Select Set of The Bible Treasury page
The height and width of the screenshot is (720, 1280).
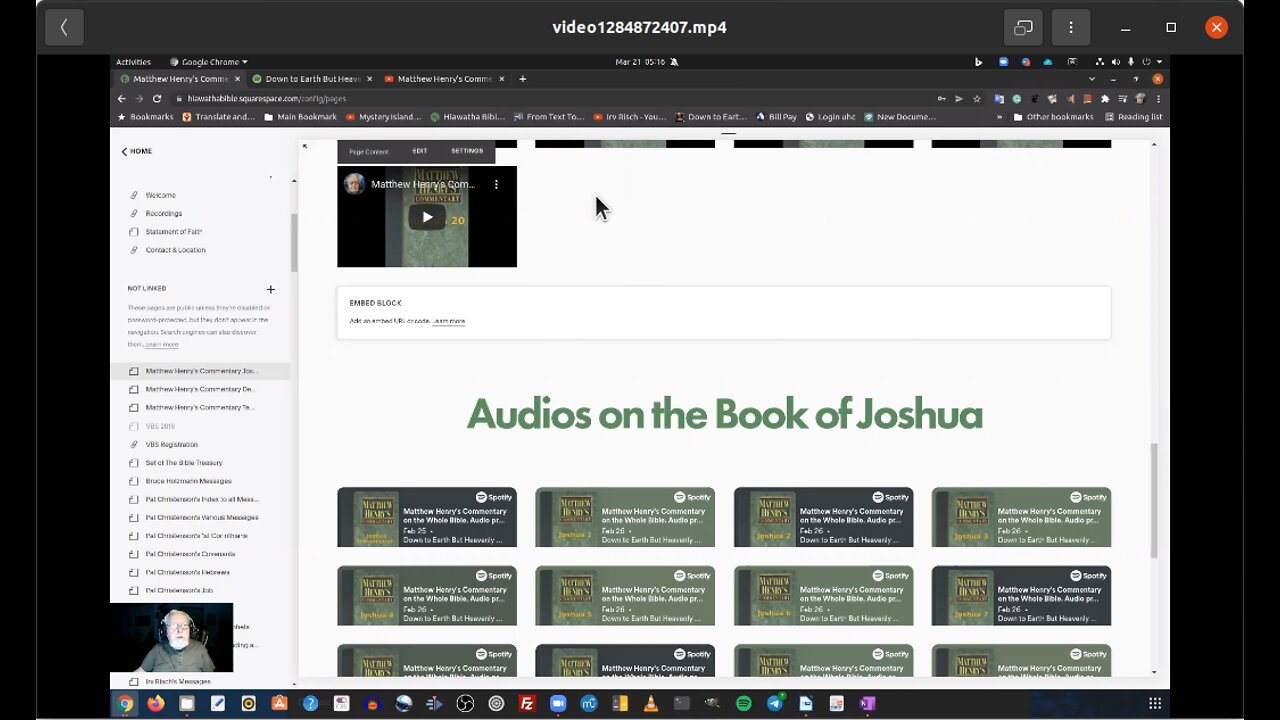pos(184,463)
